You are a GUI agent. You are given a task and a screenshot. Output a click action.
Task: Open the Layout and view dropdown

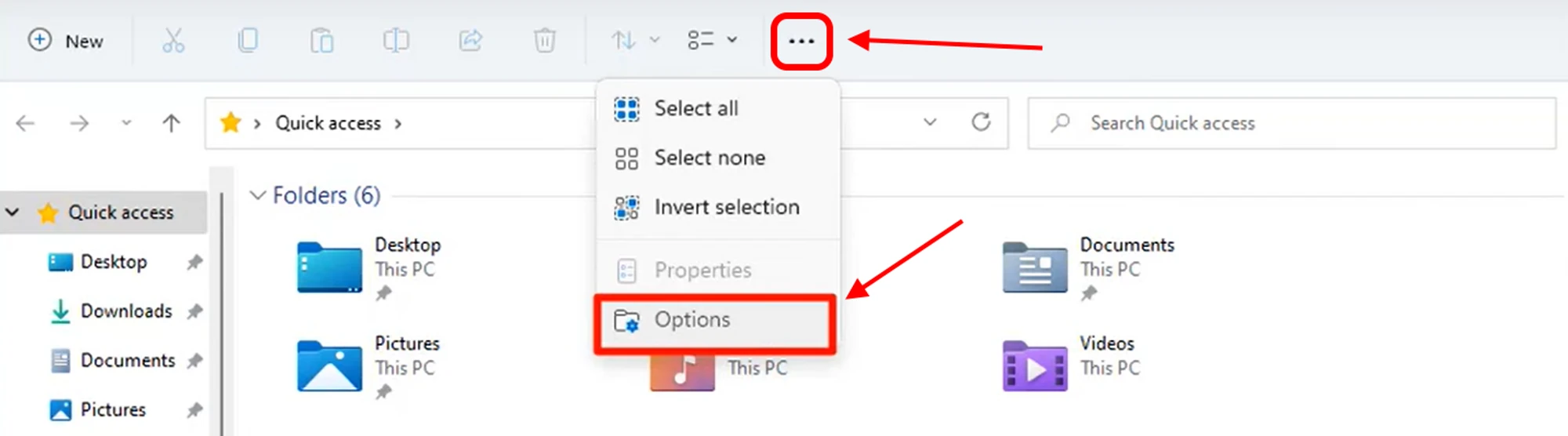point(712,40)
